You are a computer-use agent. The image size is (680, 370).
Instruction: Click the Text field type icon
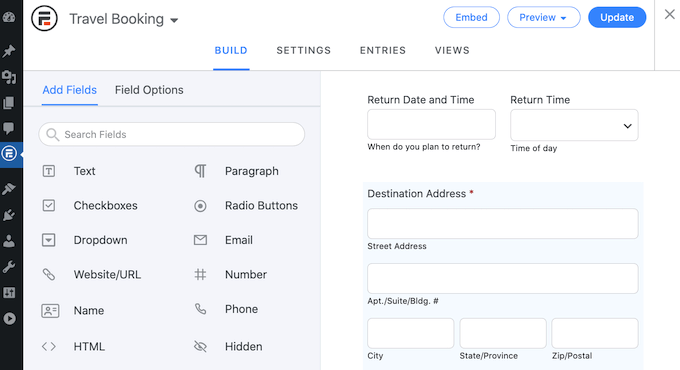[x=49, y=171]
